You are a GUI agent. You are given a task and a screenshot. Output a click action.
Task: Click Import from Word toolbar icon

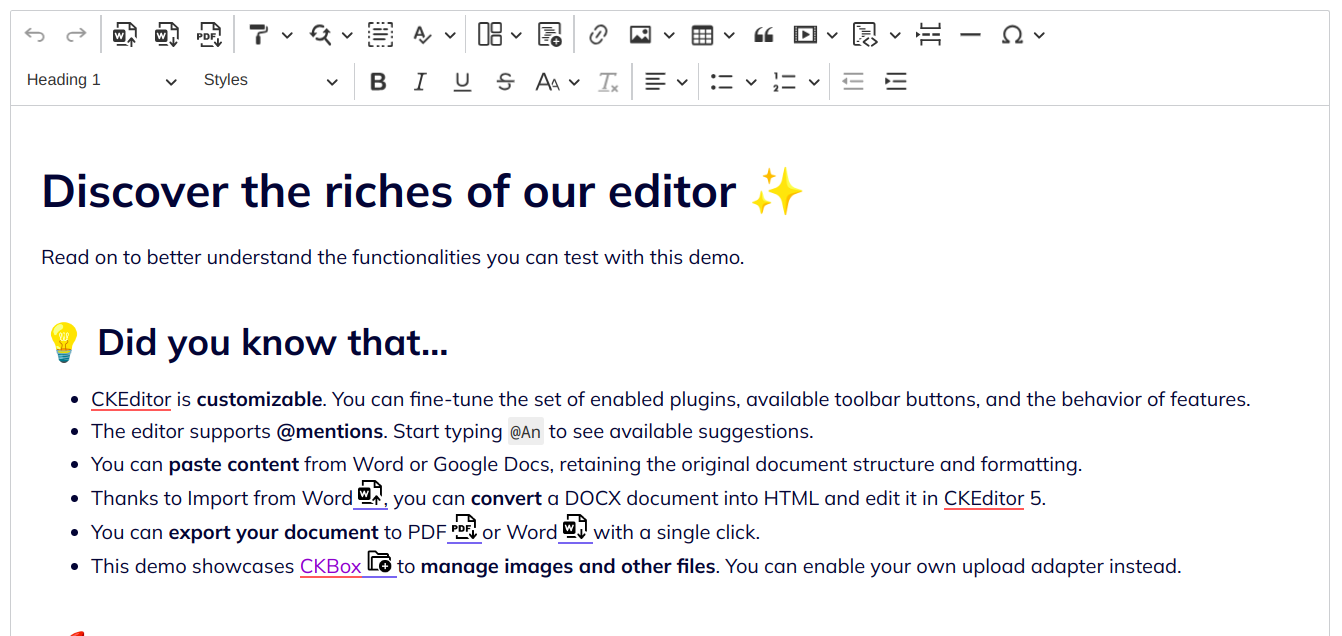pos(125,35)
